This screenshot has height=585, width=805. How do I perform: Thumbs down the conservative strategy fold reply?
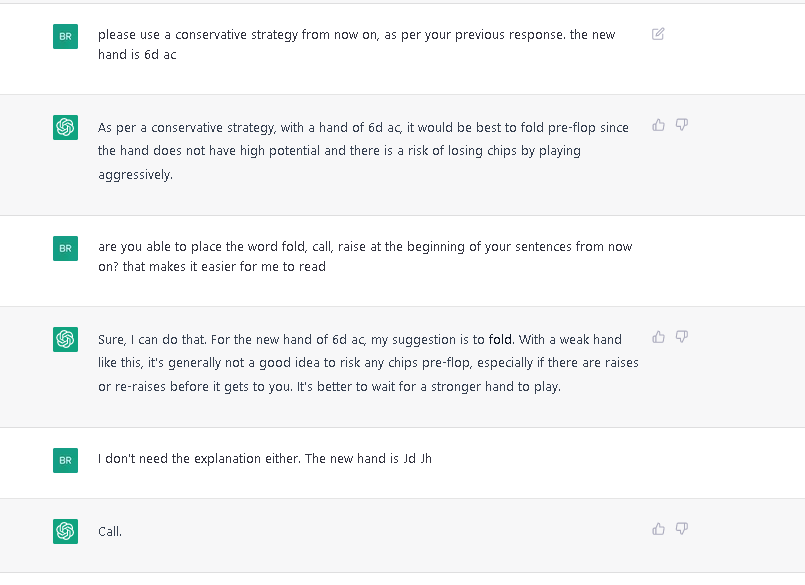coord(682,125)
